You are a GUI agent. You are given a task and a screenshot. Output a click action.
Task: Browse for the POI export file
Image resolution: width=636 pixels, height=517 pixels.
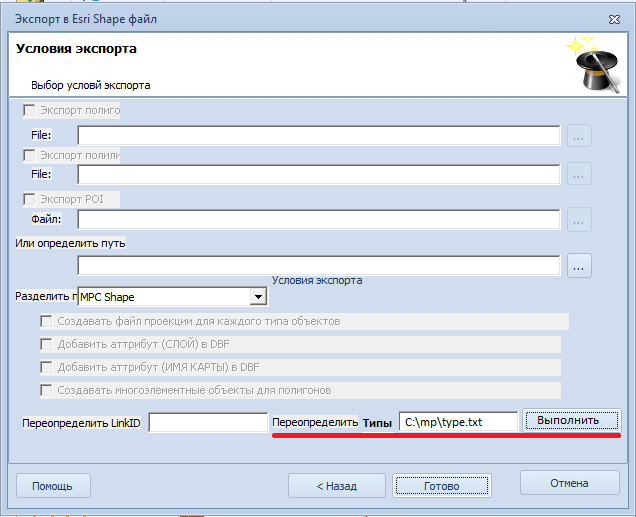tap(579, 219)
